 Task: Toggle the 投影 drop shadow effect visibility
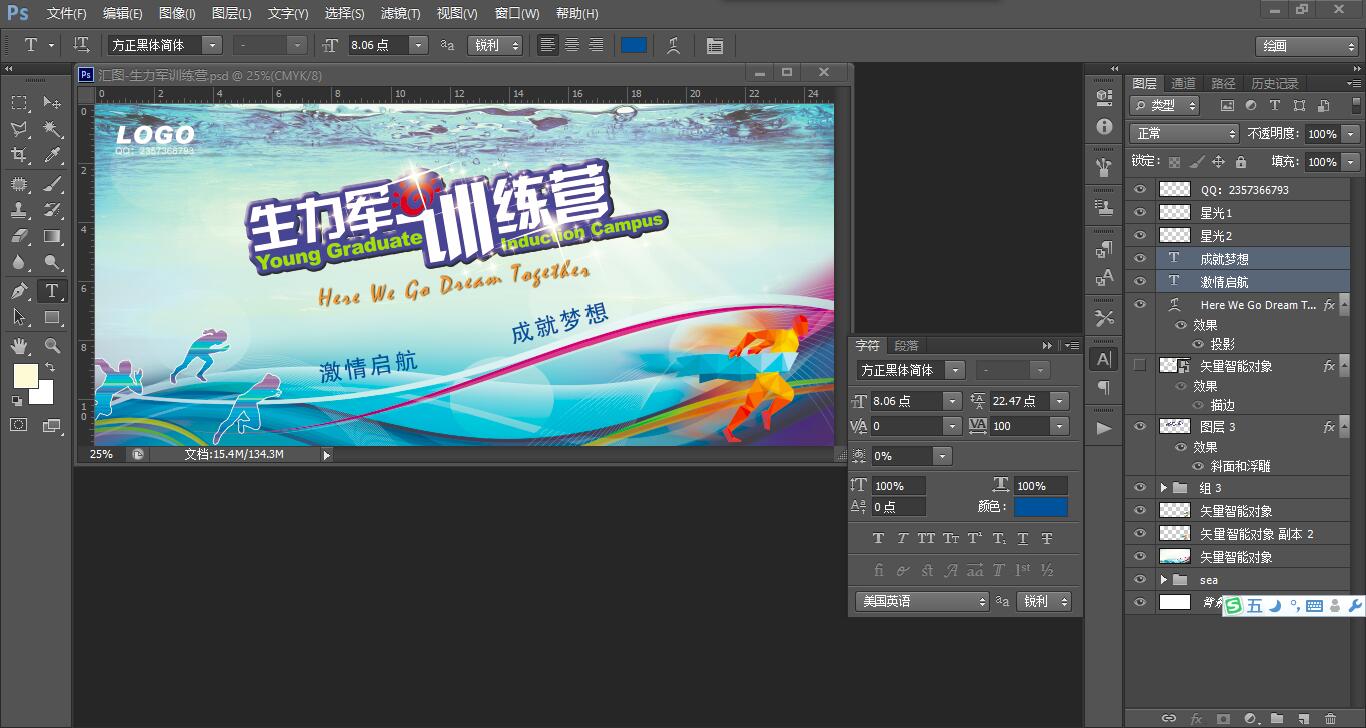click(1199, 343)
